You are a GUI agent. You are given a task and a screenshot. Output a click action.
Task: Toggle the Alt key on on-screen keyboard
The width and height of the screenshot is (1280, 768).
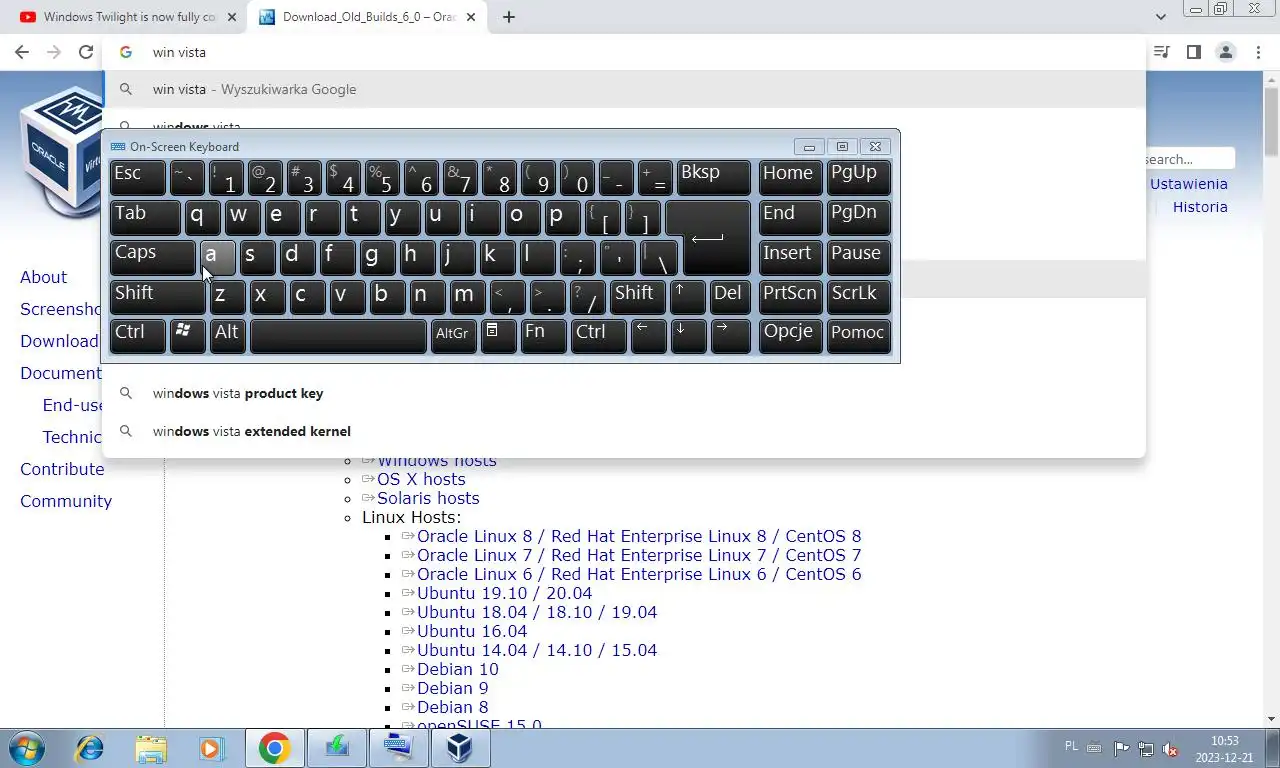pyautogui.click(x=228, y=336)
